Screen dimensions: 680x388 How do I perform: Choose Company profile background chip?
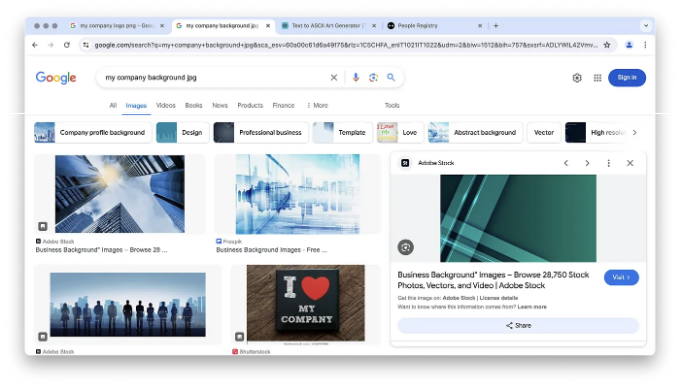(x=93, y=133)
